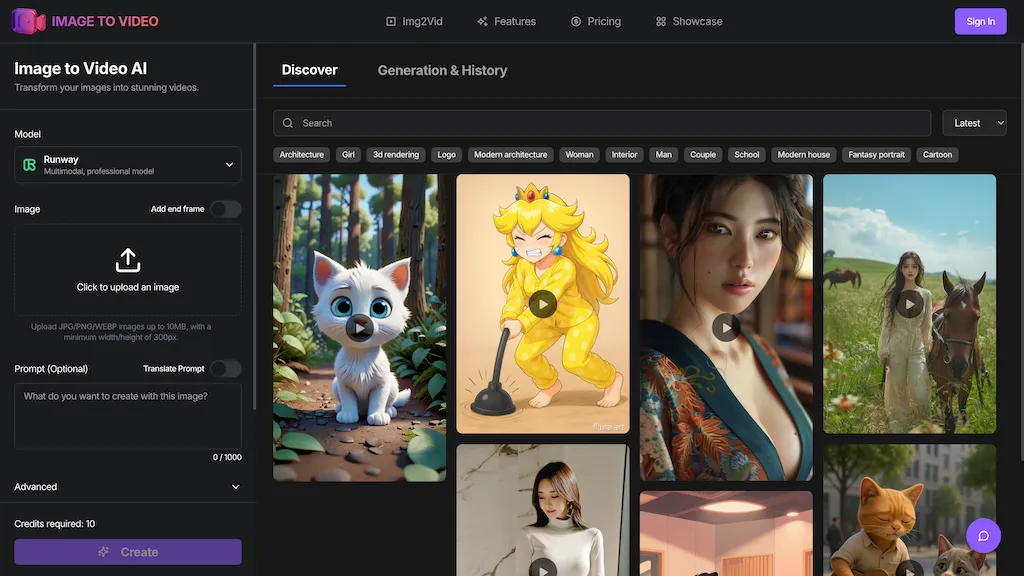Filter by Fantasy portrait tag

(876, 155)
